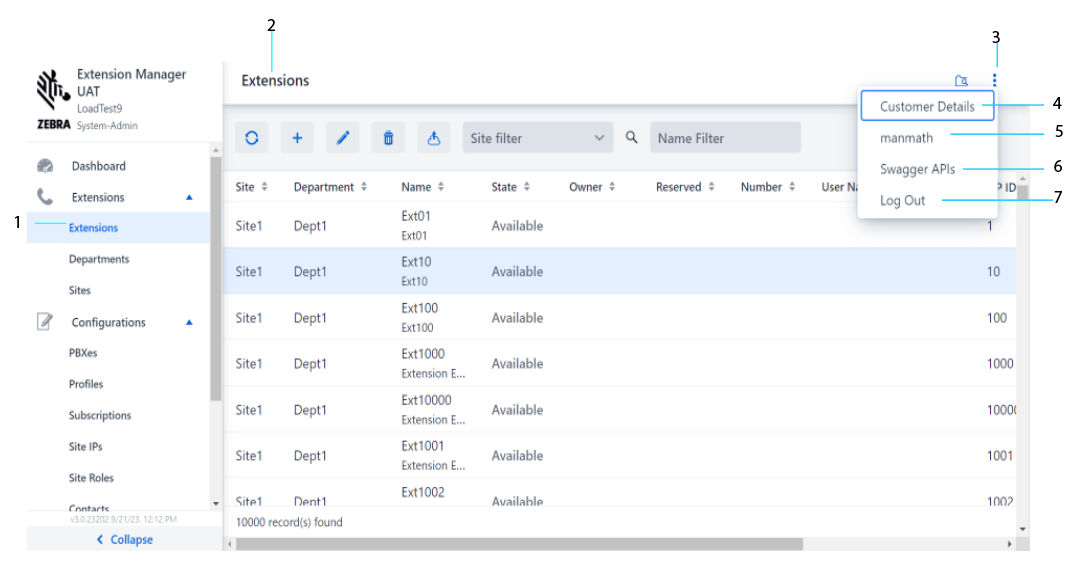Click the trash delete icon
Image resolution: width=1081 pixels, height=575 pixels.
tap(388, 138)
